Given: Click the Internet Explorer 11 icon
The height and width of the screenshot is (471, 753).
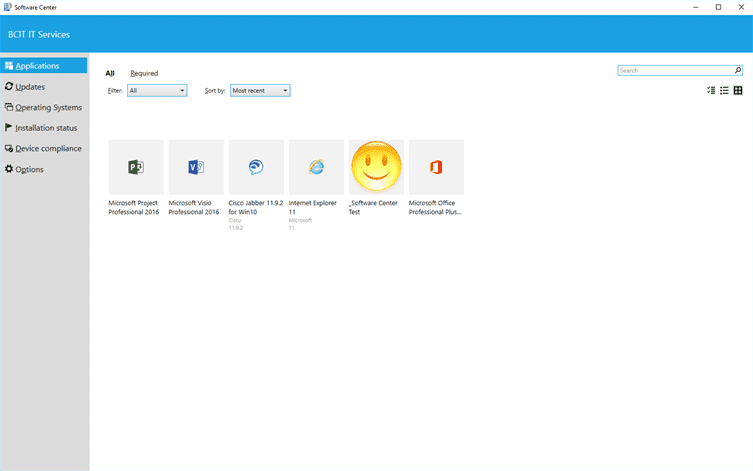Looking at the screenshot, I should [316, 167].
